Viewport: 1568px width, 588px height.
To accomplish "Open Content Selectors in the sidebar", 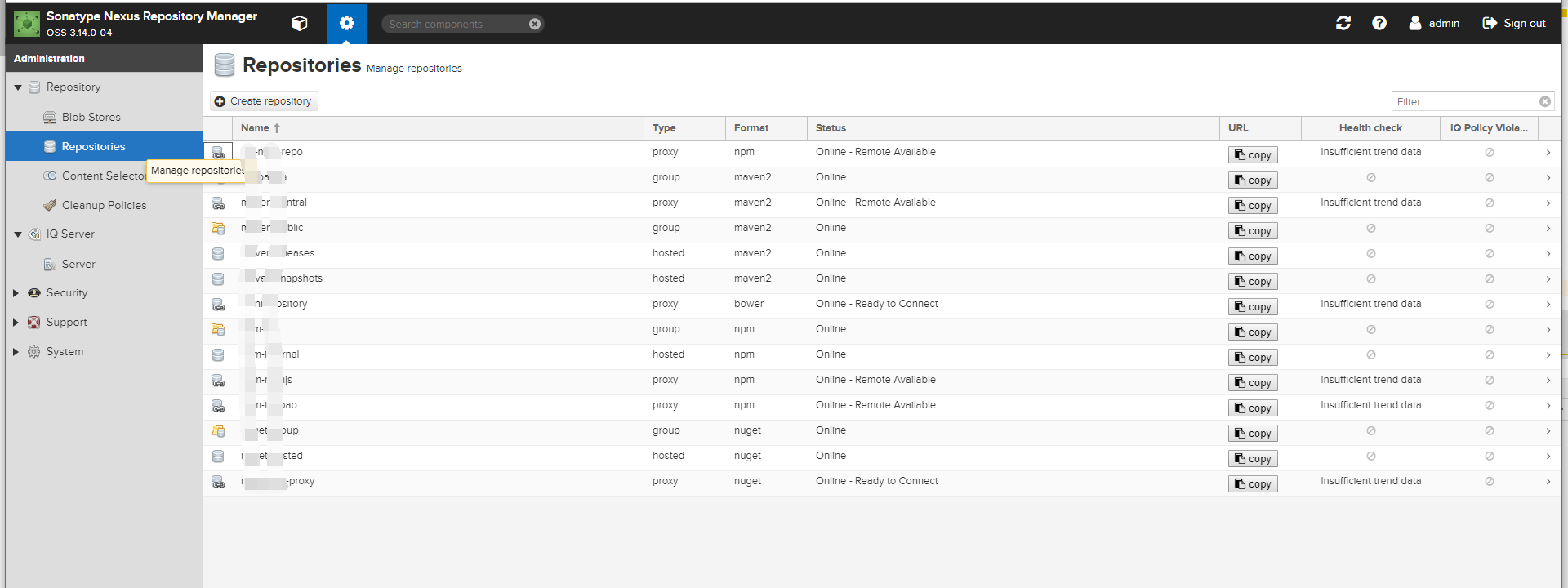I will click(x=105, y=176).
